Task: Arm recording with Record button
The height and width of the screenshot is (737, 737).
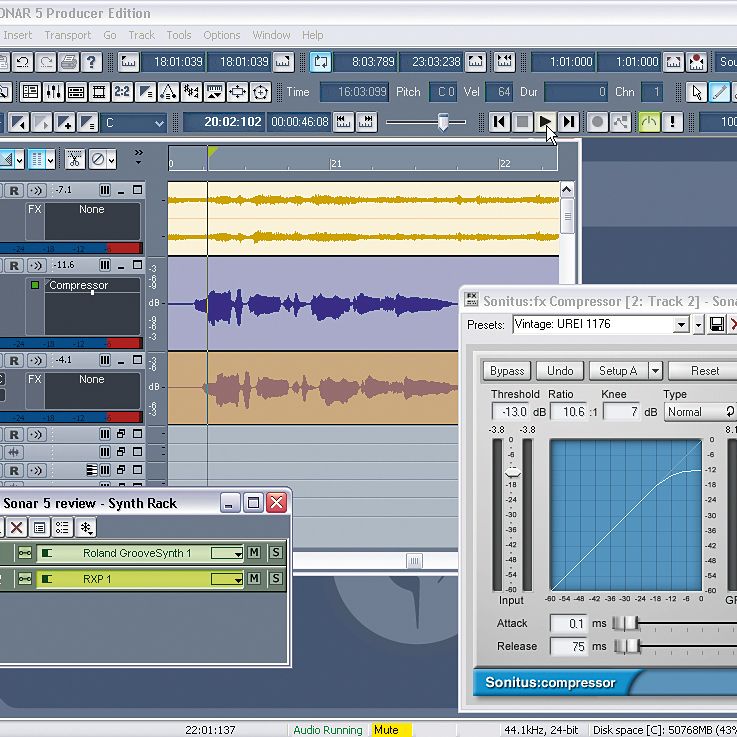Action: [x=597, y=122]
